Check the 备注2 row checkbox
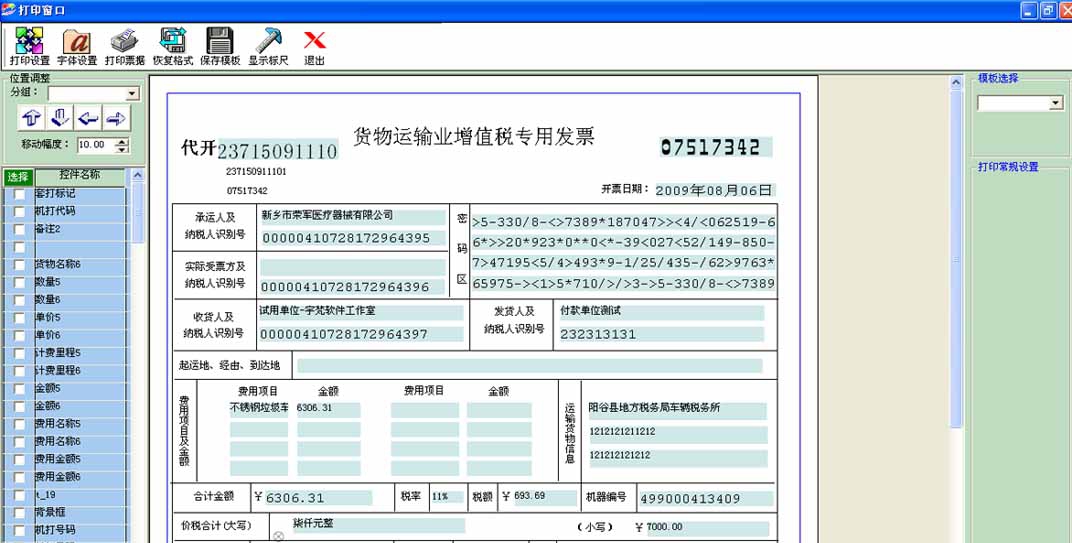 click(19, 229)
